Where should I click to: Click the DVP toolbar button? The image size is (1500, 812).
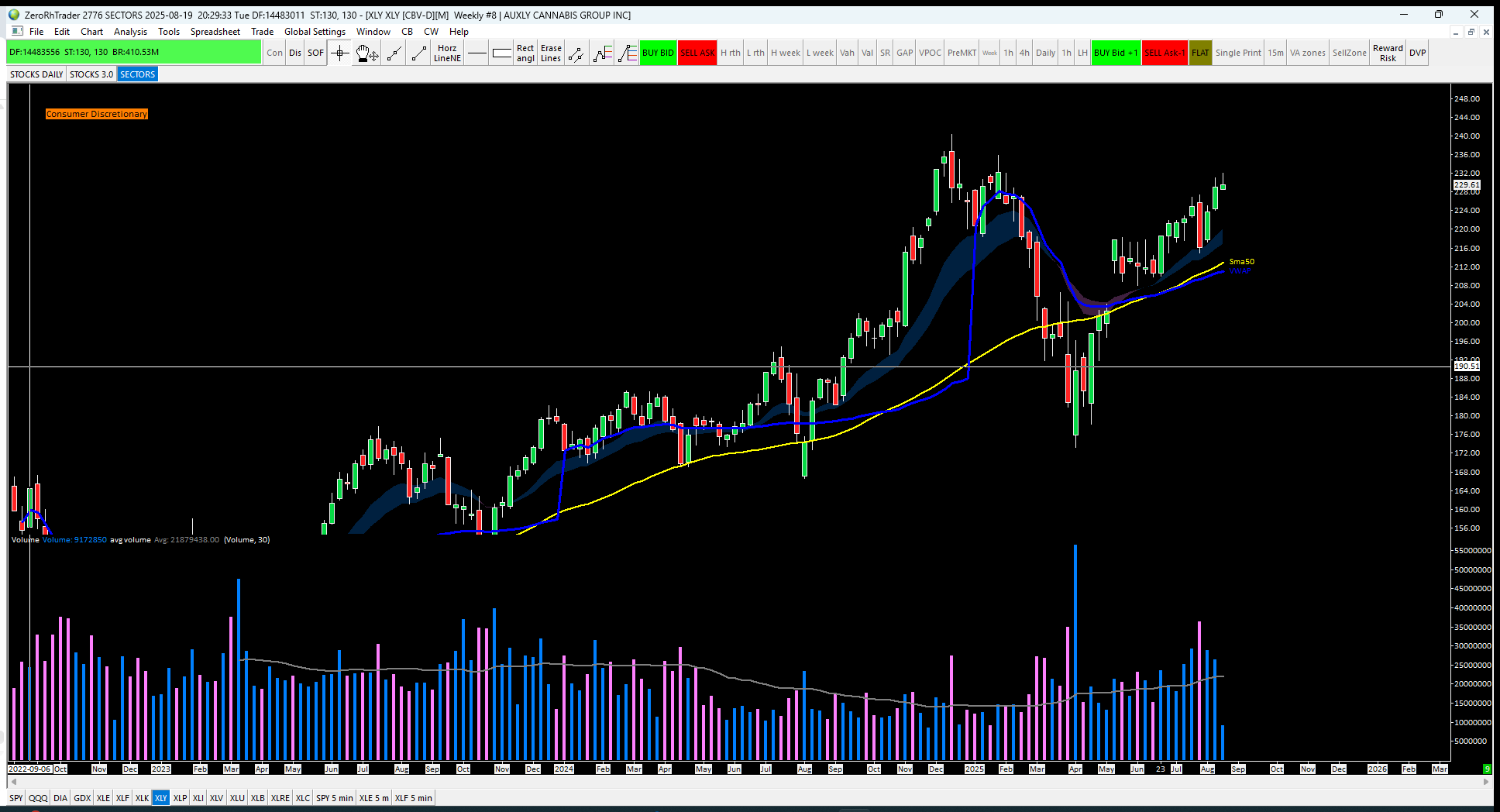[1418, 53]
